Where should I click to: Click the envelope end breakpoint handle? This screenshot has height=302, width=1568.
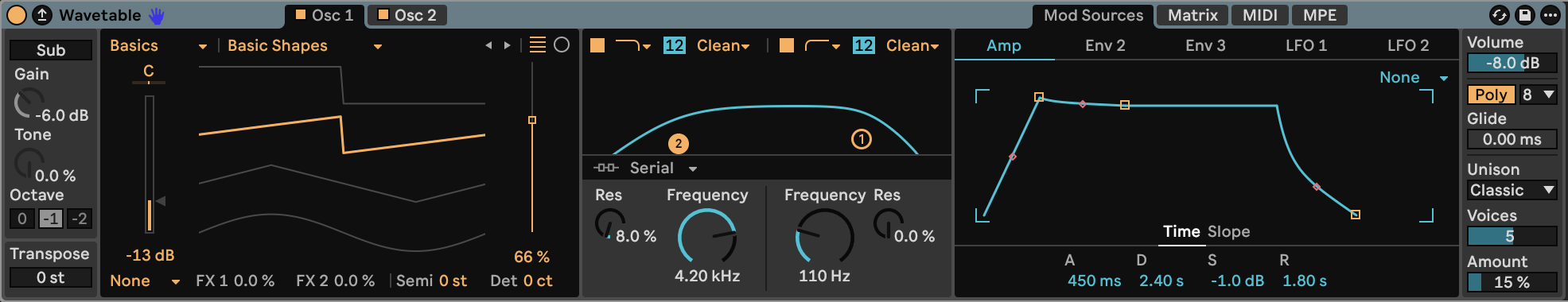(1356, 215)
